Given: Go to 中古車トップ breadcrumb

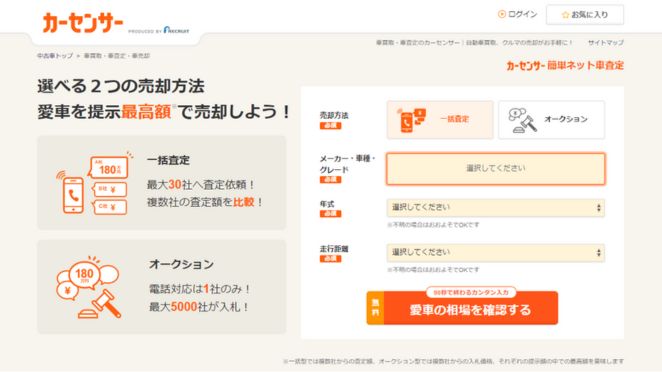Looking at the screenshot, I should (55, 56).
